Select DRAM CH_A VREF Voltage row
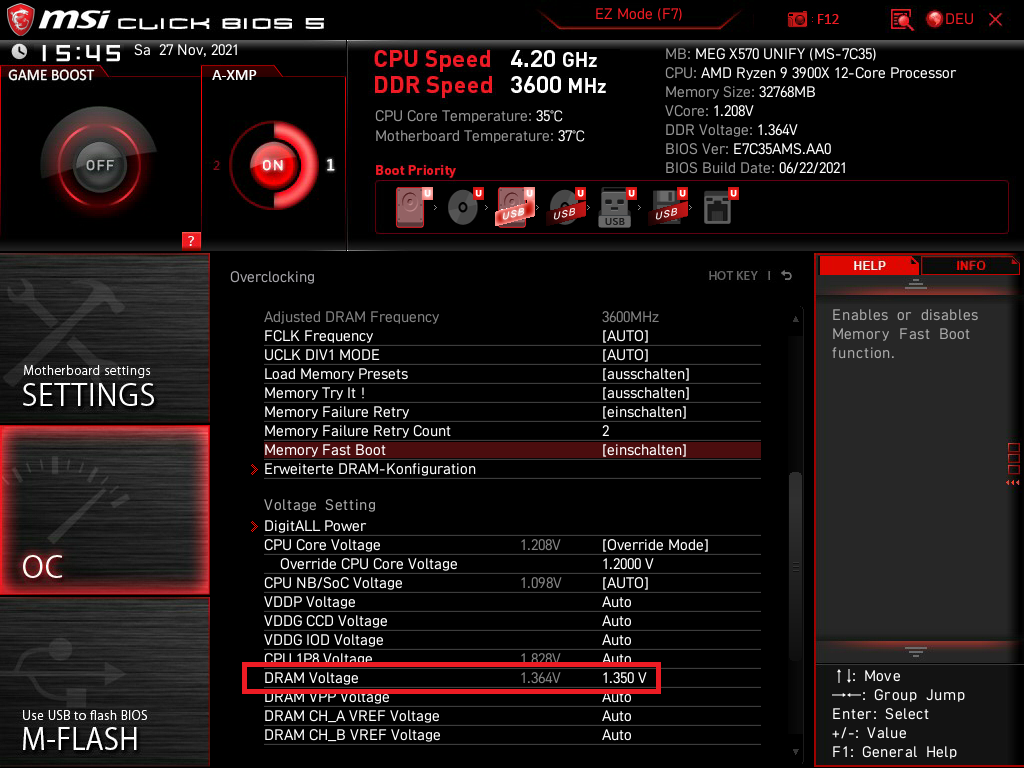Screen dimensions: 1024x768 click(x=512, y=716)
